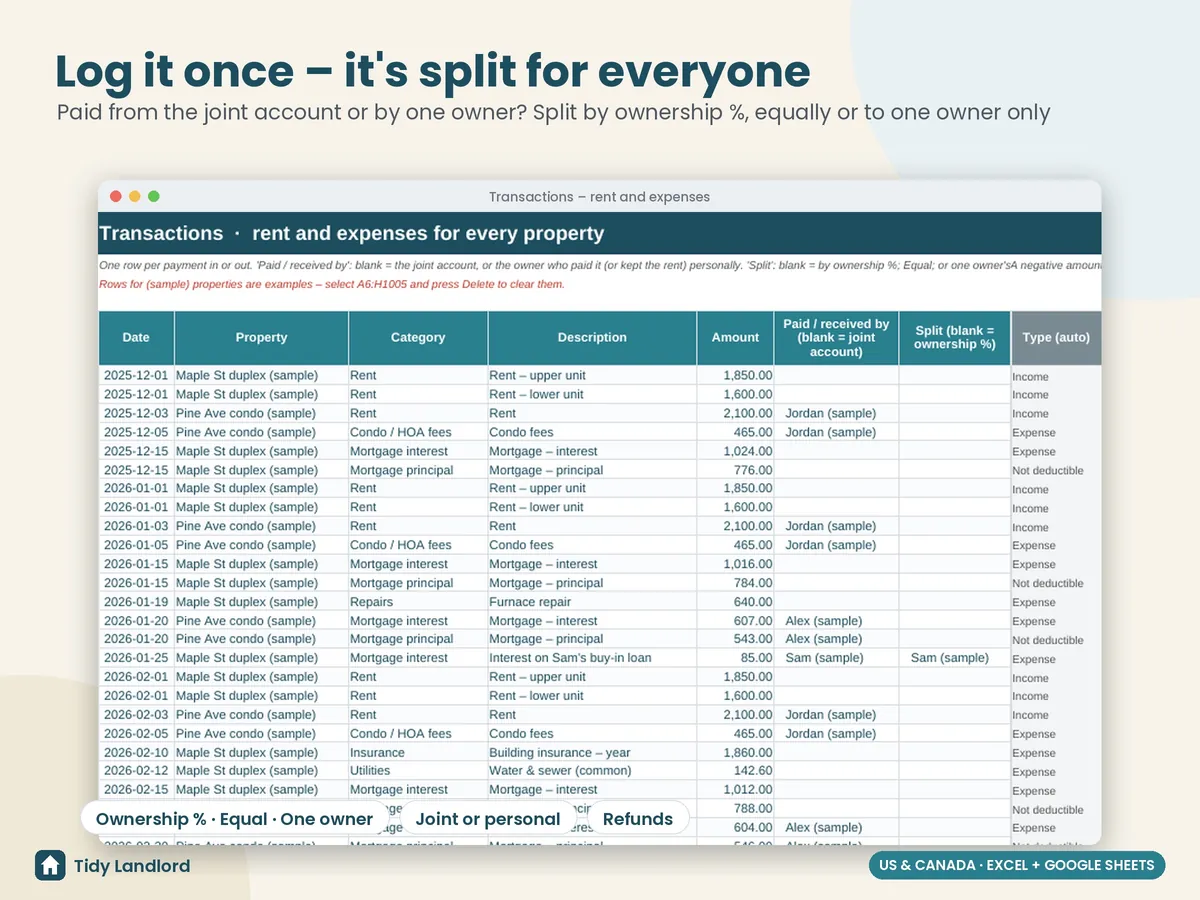
Task: Click the amount cell "1,024.00"
Action: 735,451
